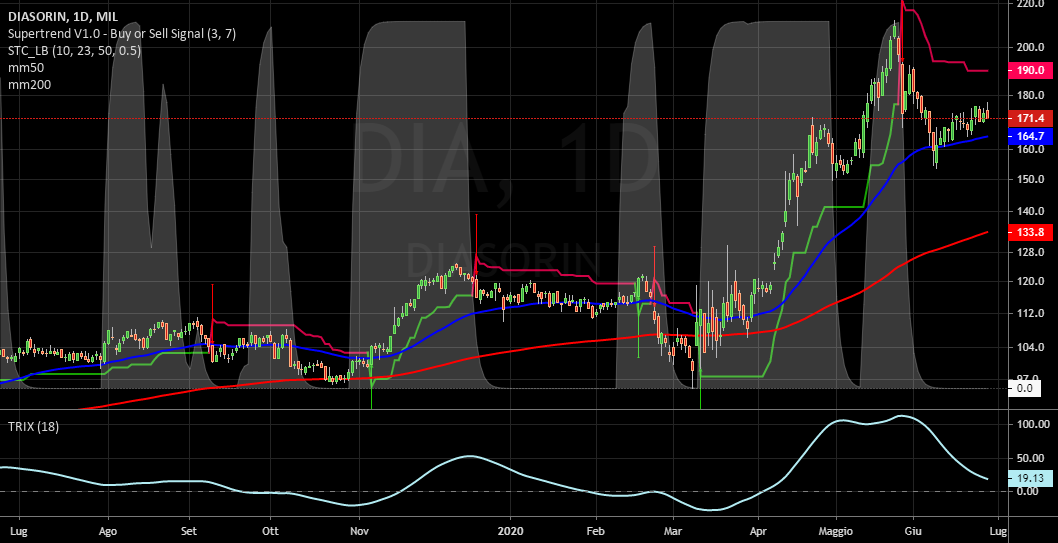The width and height of the screenshot is (1058, 543).
Task: Click the 112.0 price axis label
Action: [x=1030, y=314]
